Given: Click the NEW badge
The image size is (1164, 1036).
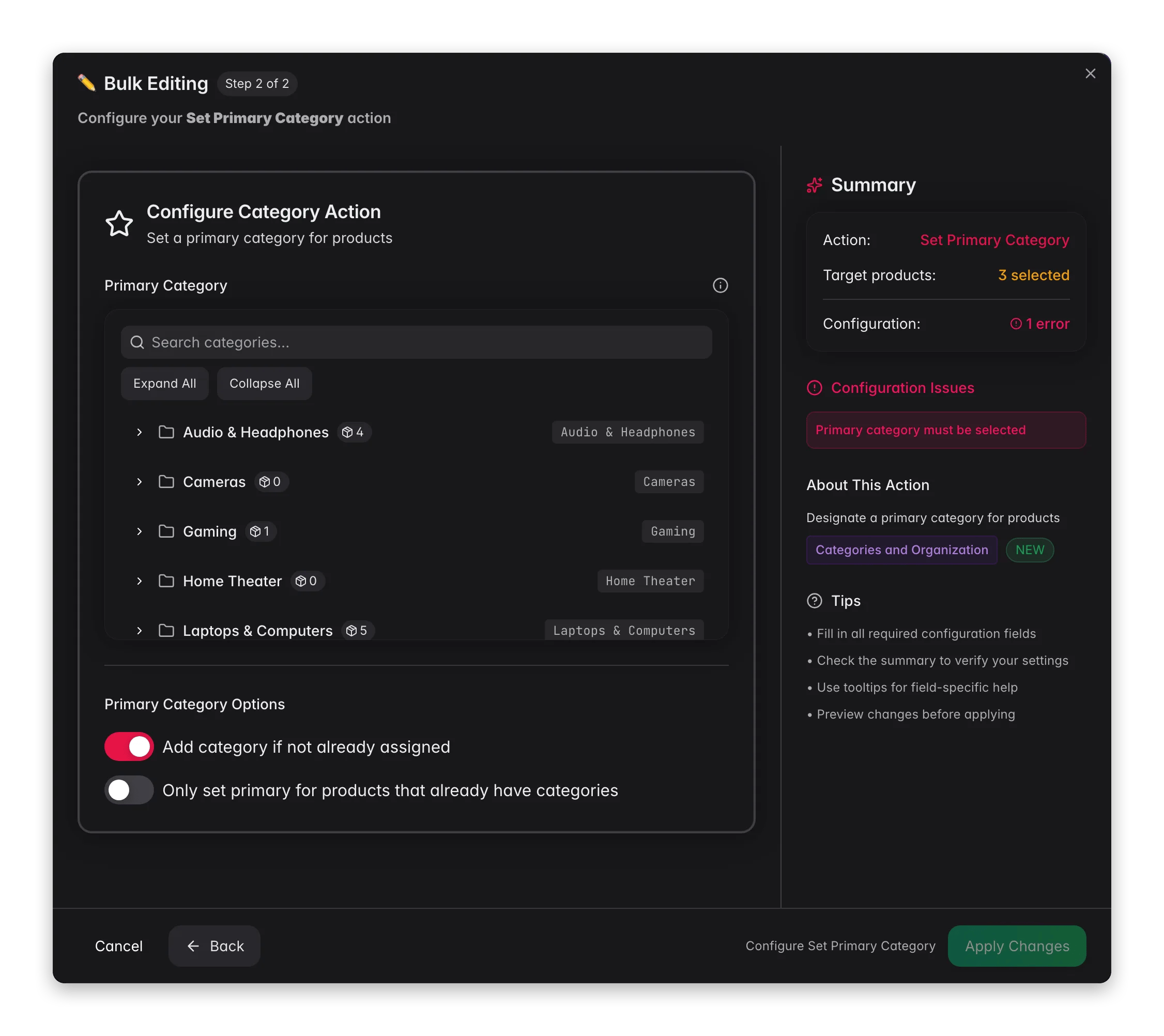Looking at the screenshot, I should tap(1030, 550).
